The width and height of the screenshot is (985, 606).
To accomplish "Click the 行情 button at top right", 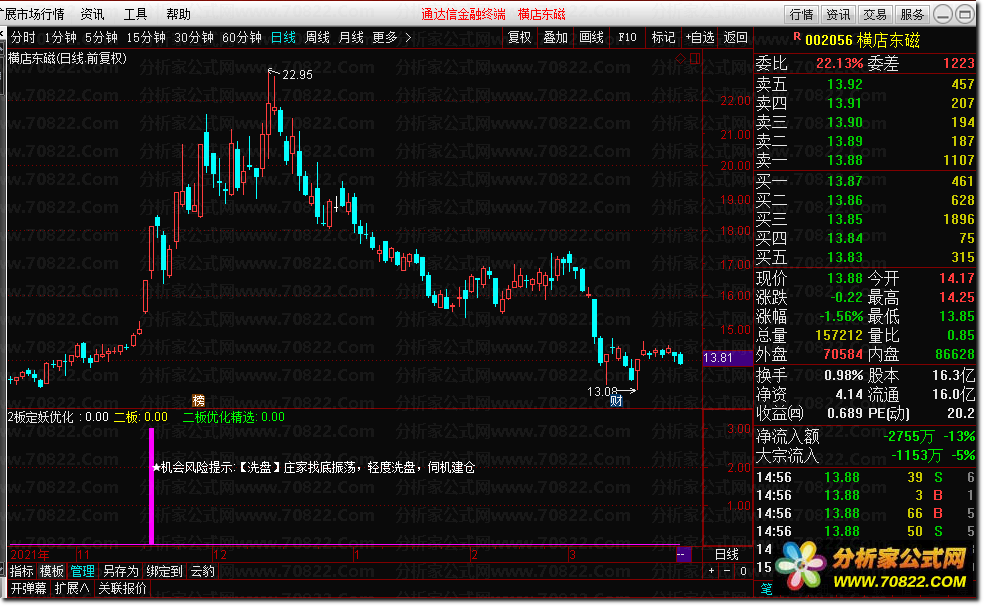I will (x=802, y=14).
